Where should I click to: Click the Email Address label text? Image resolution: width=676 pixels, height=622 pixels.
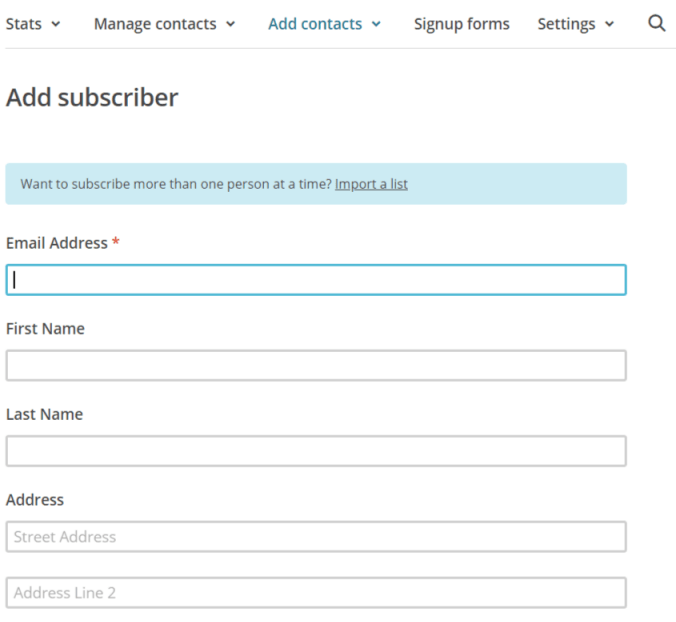[56, 243]
